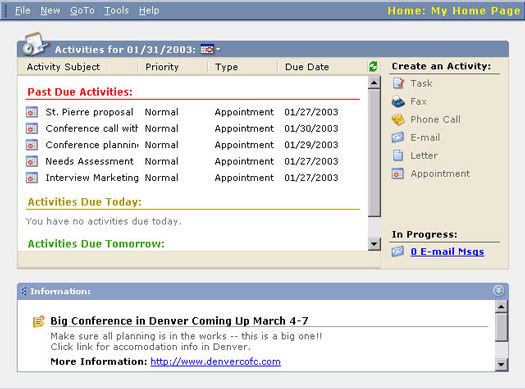Click activities list scroll down arrow
Viewport: 525px width, 389px height.
(374, 244)
